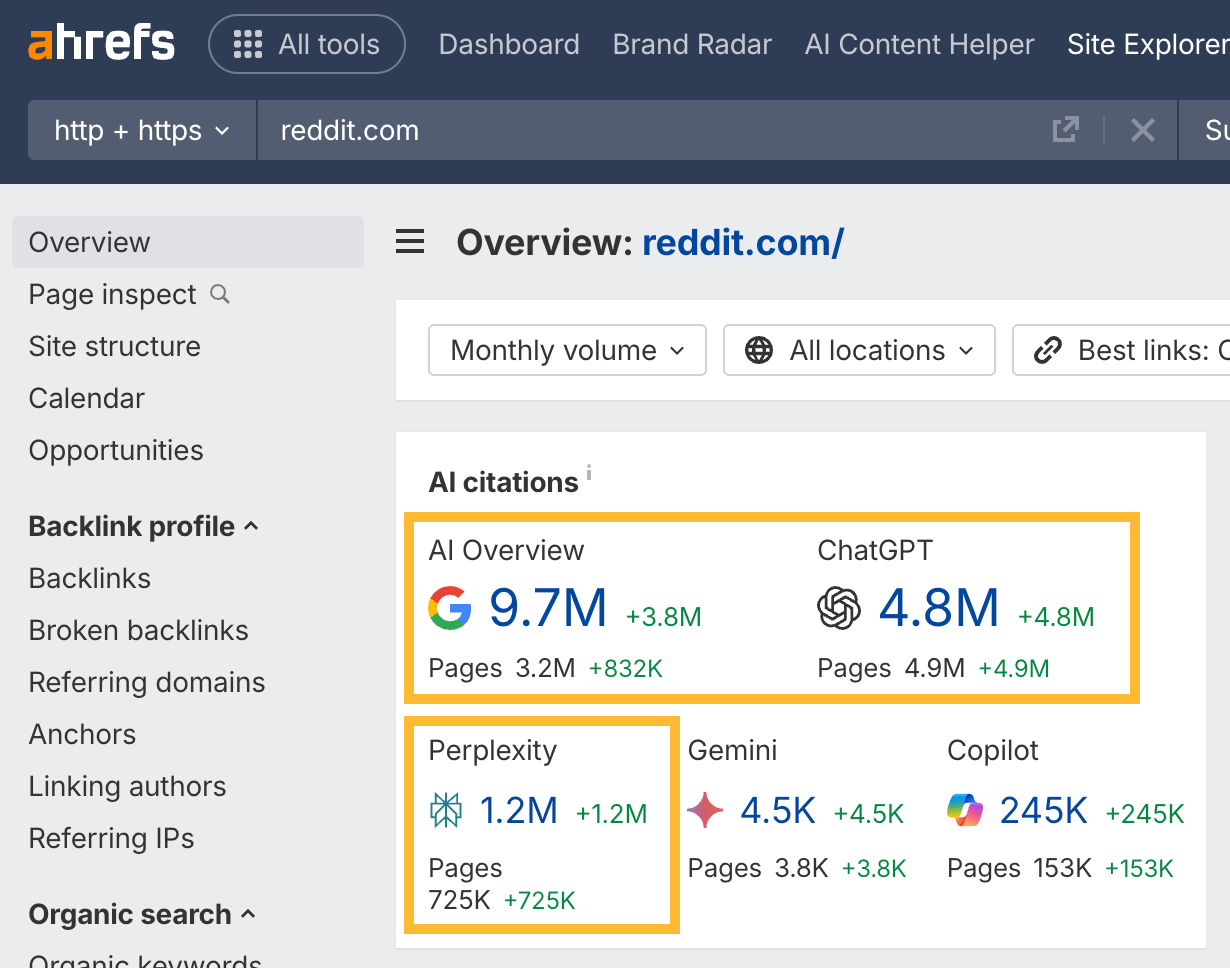Image resolution: width=1230 pixels, height=968 pixels.
Task: Open the All tools grid menu
Action: pyautogui.click(x=306, y=44)
